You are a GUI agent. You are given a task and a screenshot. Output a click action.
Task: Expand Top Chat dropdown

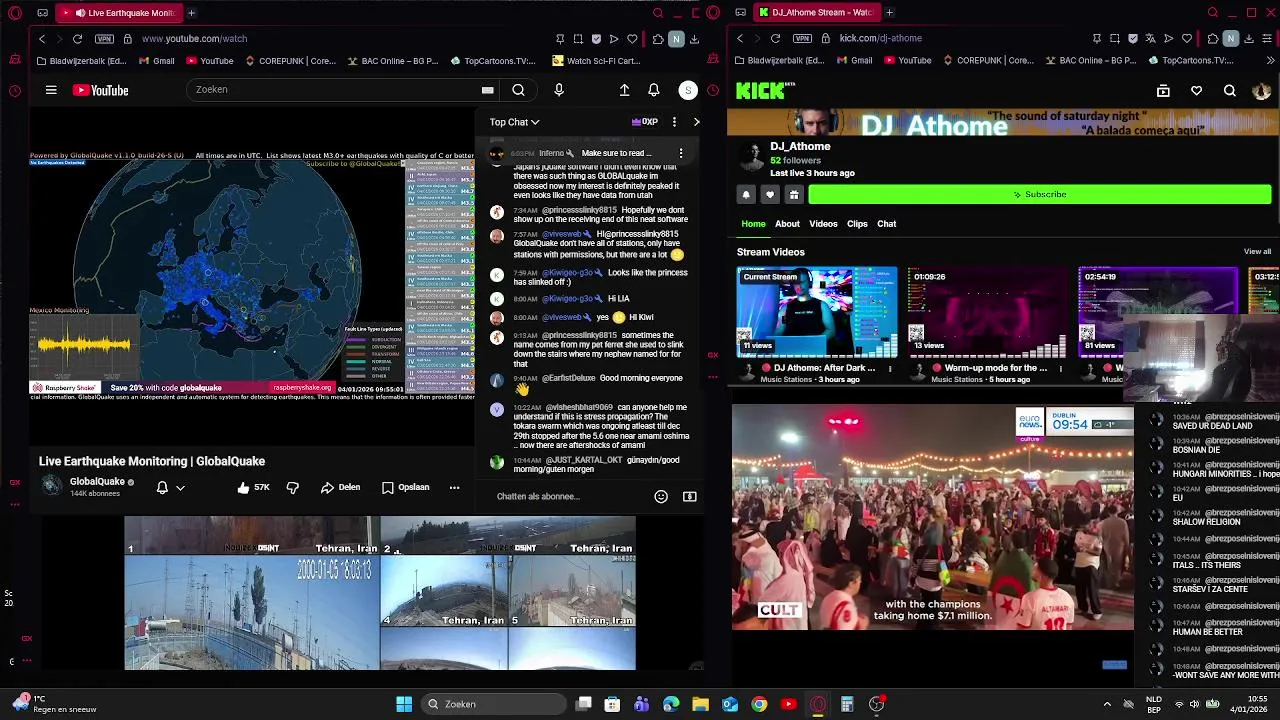[x=514, y=122]
